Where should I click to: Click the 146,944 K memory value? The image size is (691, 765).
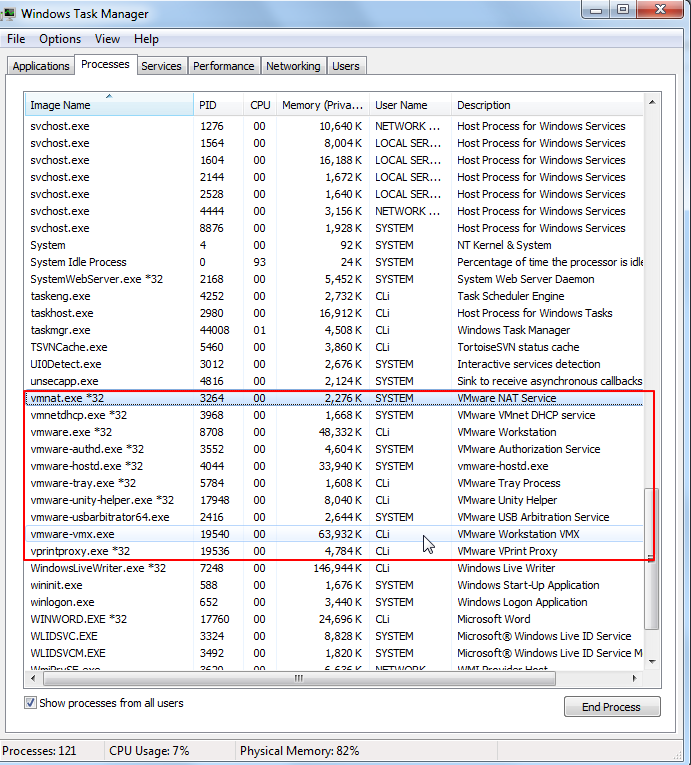[x=337, y=568]
